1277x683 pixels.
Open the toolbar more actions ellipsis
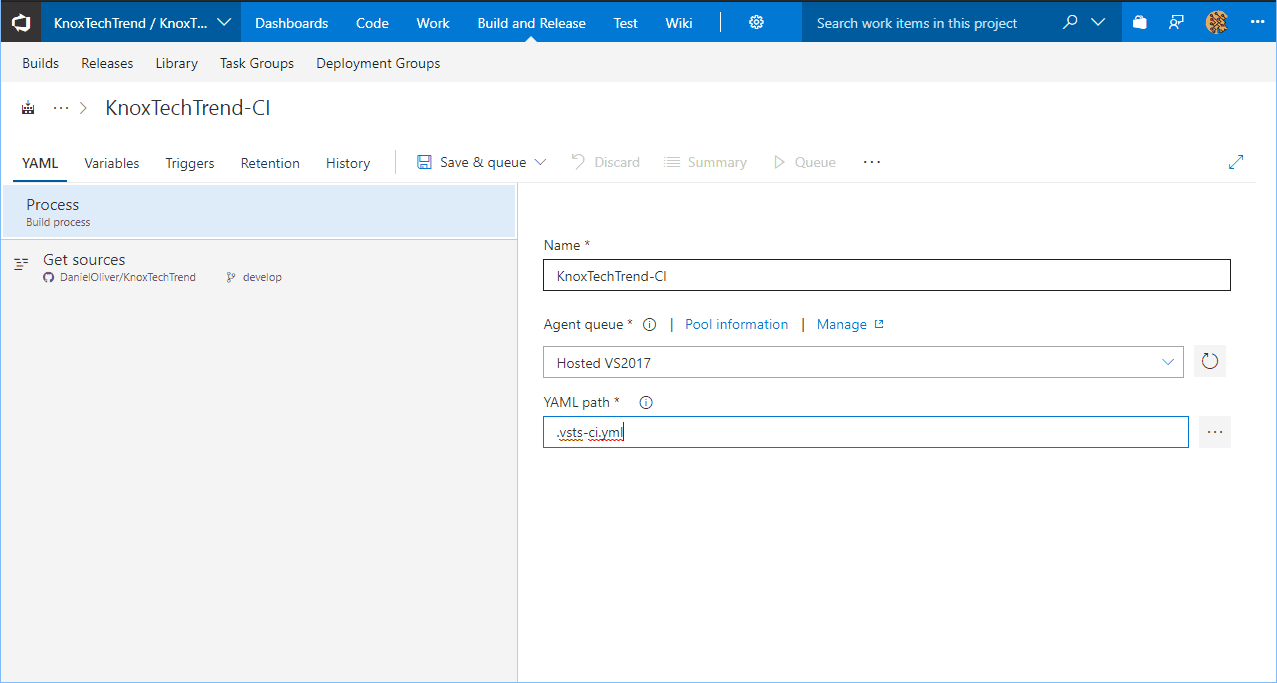point(872,162)
